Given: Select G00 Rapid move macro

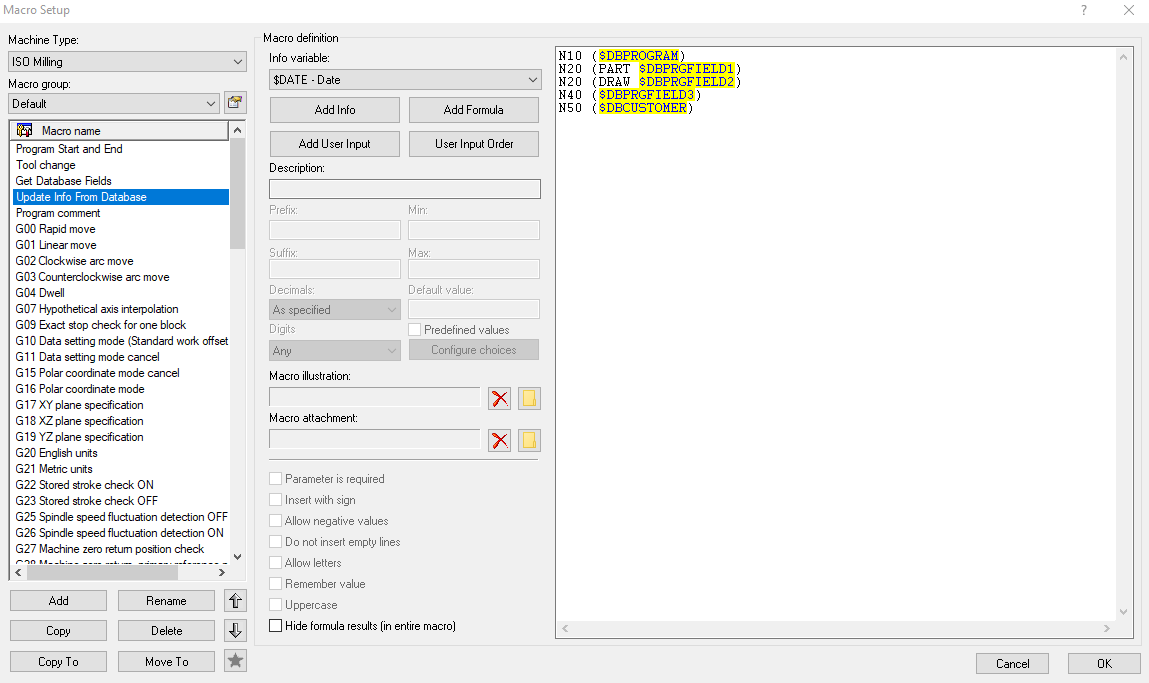Looking at the screenshot, I should 121,229.
